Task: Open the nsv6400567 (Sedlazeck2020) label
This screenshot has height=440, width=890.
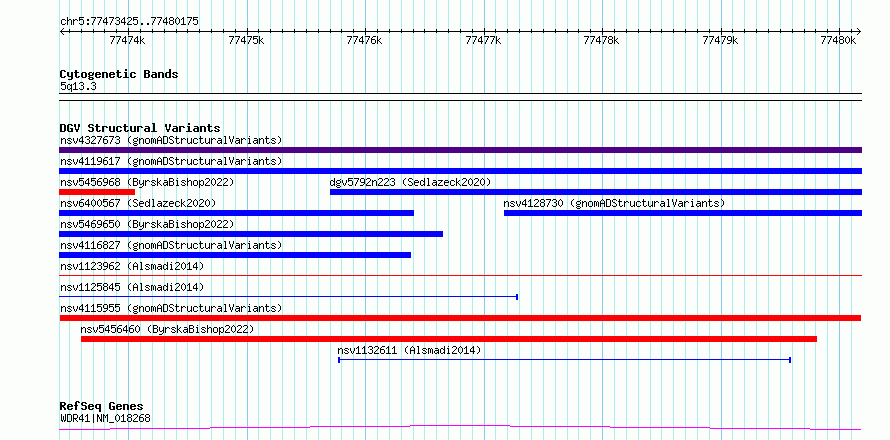Action: [138, 203]
